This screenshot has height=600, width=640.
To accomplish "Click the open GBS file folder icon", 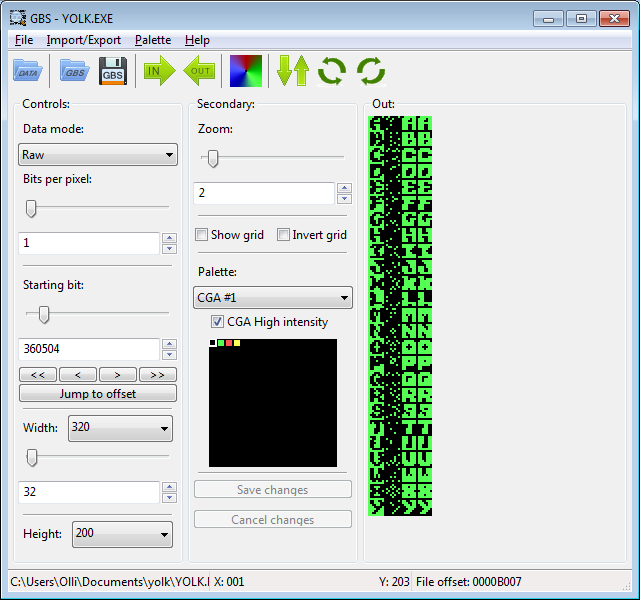I will [x=73, y=71].
